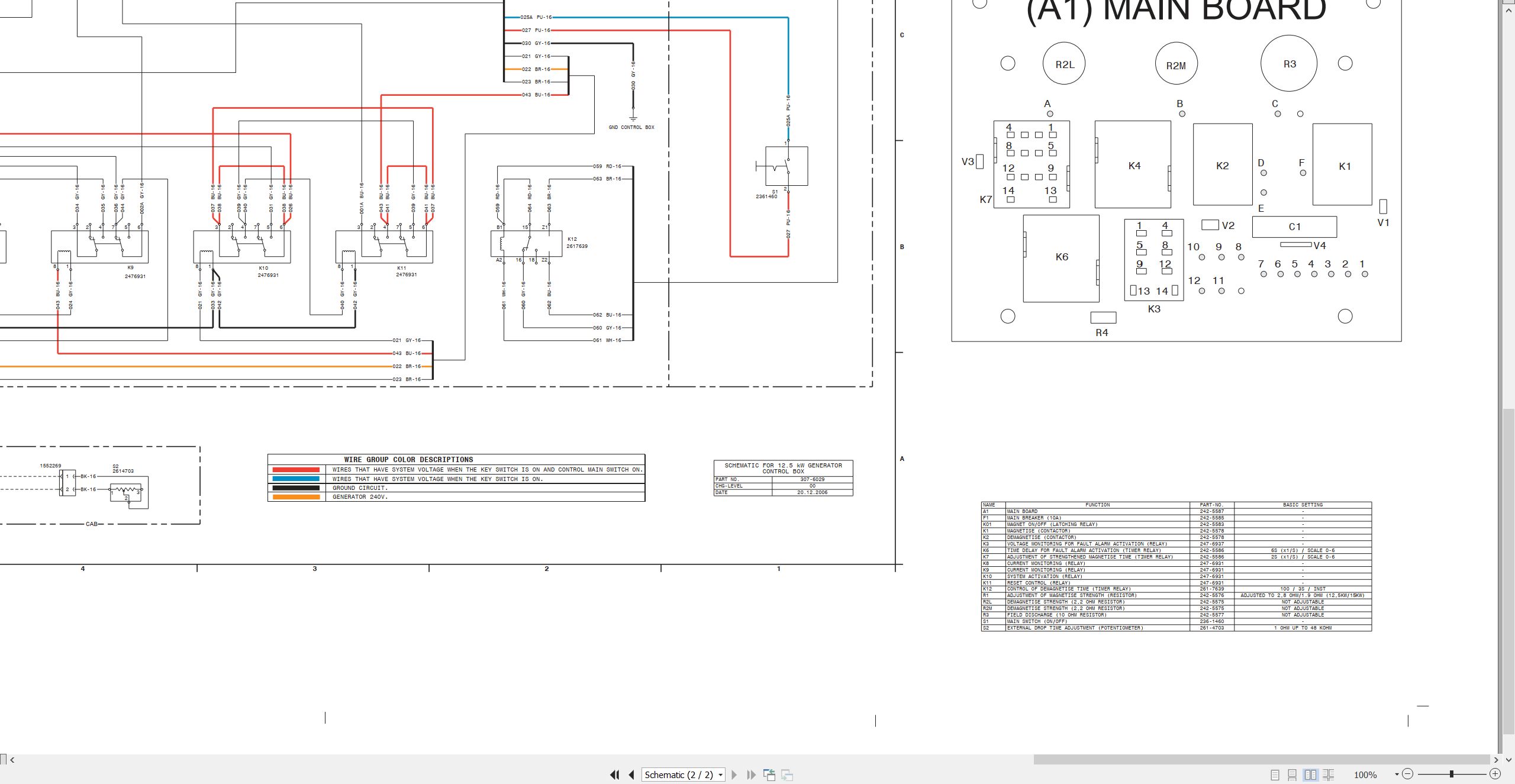Click the K4 relay on main board

coord(1133,164)
